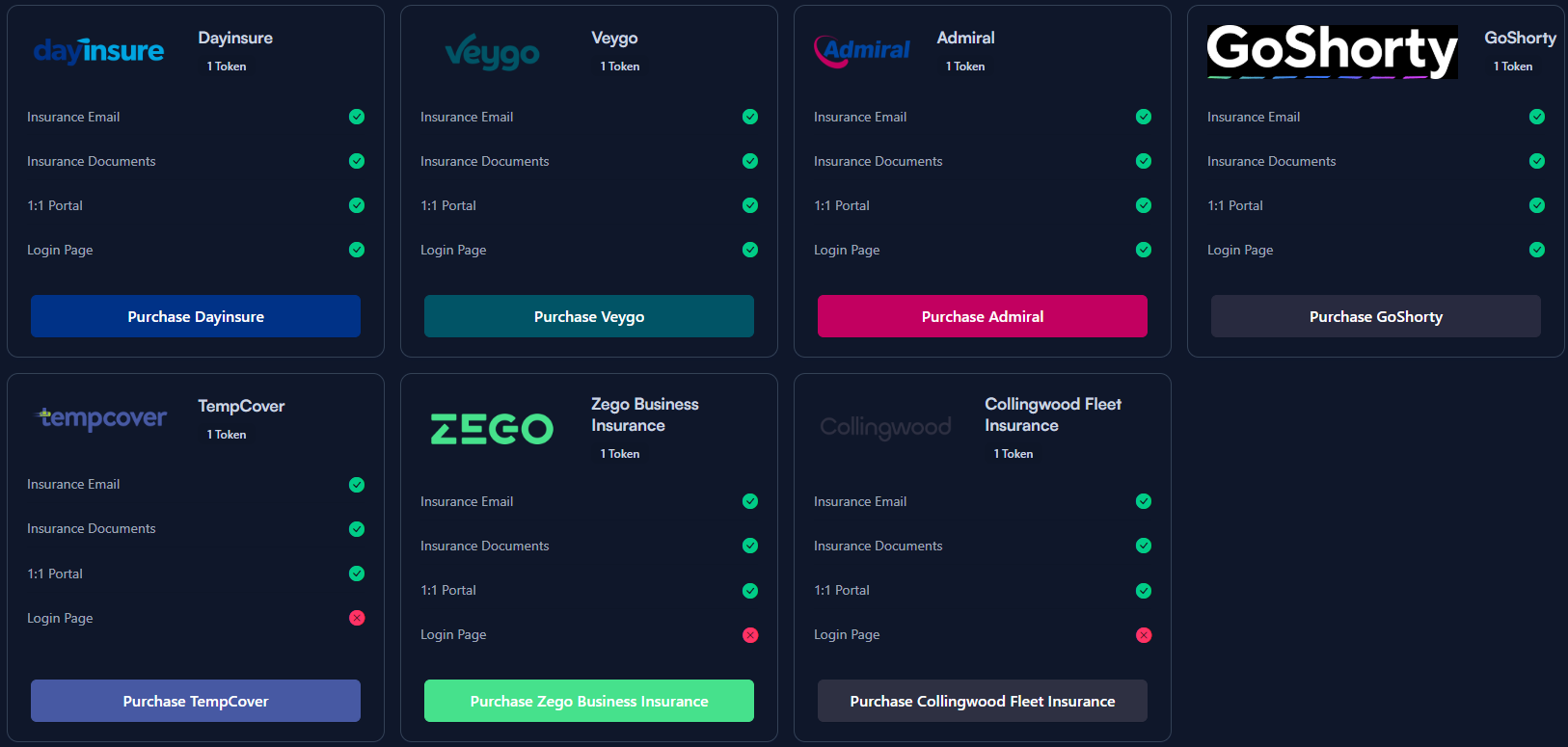This screenshot has height=747, width=1568.
Task: Click the 1 Token label under Veygo
Action: [x=619, y=67]
